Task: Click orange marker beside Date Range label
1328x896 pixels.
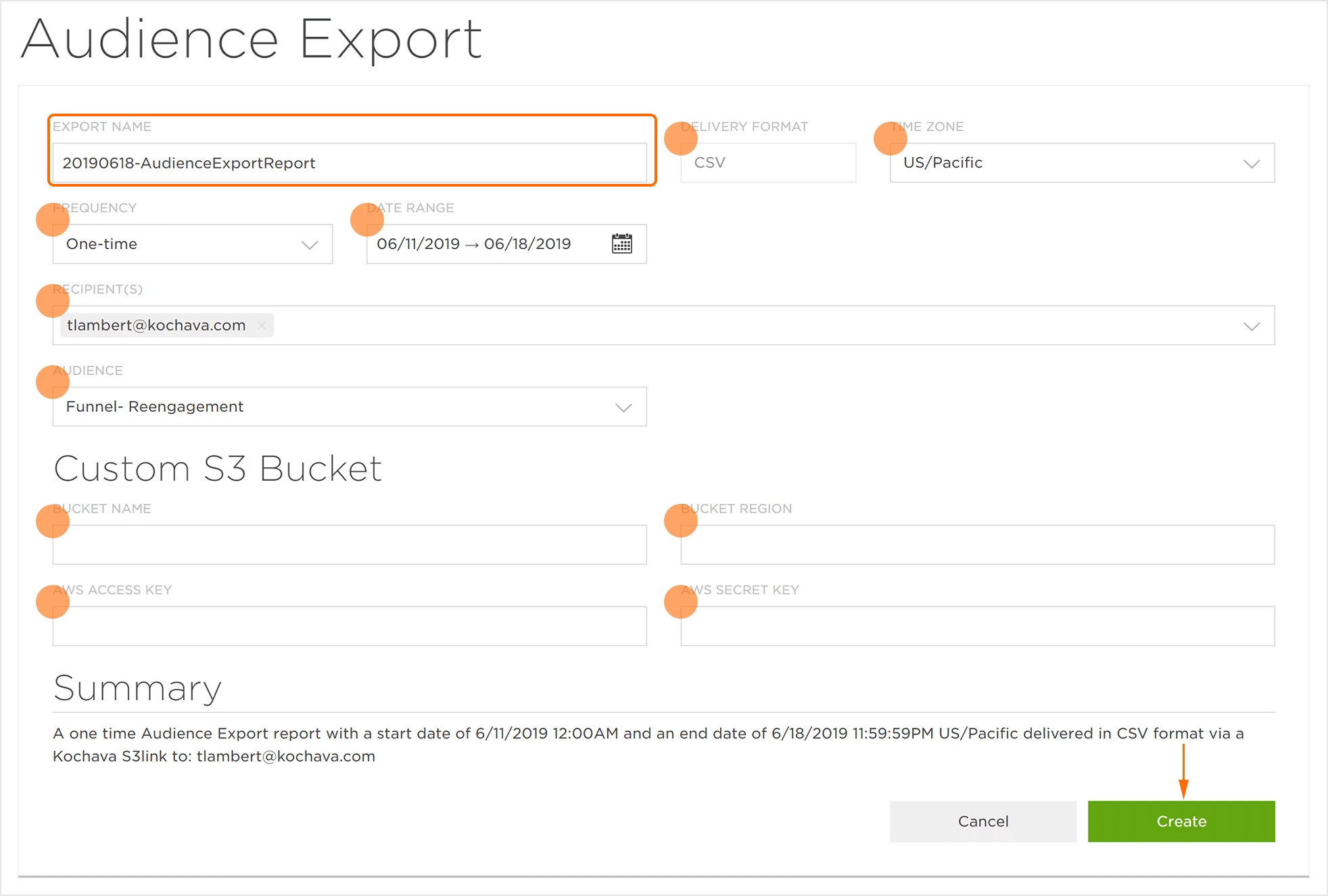Action: (x=367, y=220)
